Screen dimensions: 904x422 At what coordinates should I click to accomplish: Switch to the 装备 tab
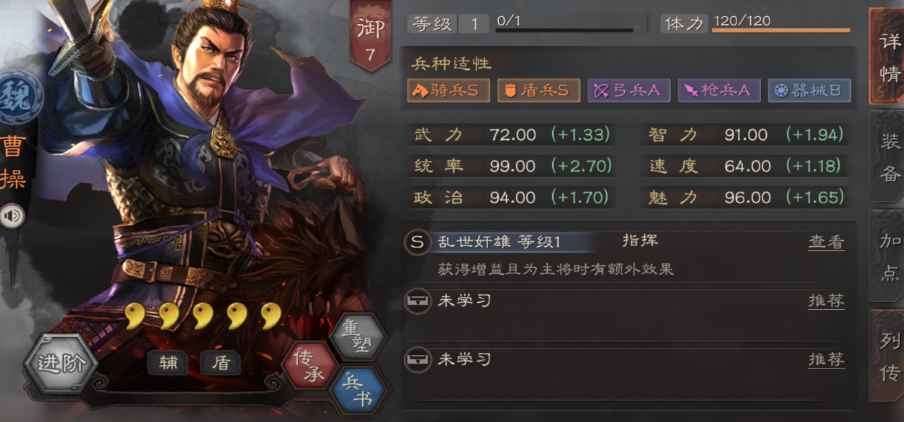[x=888, y=157]
